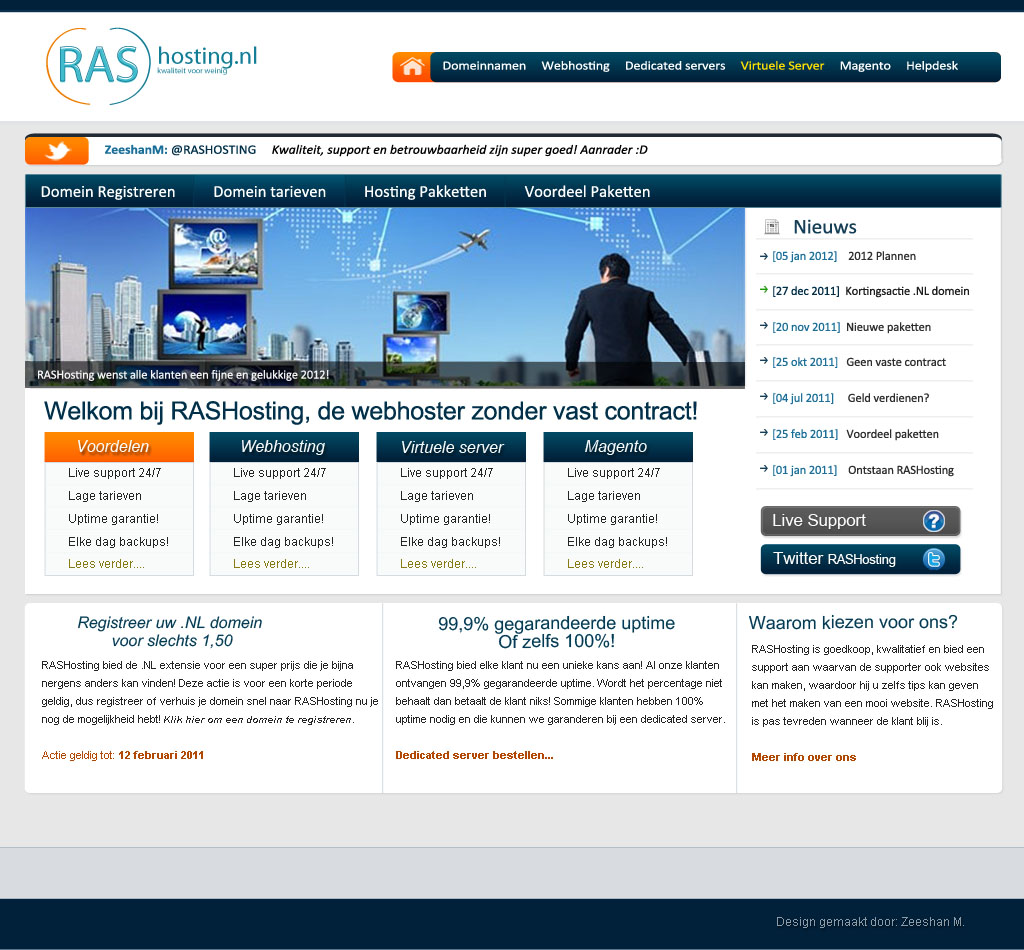Open the Domeinnamen menu item
1024x950 pixels.
(x=484, y=66)
